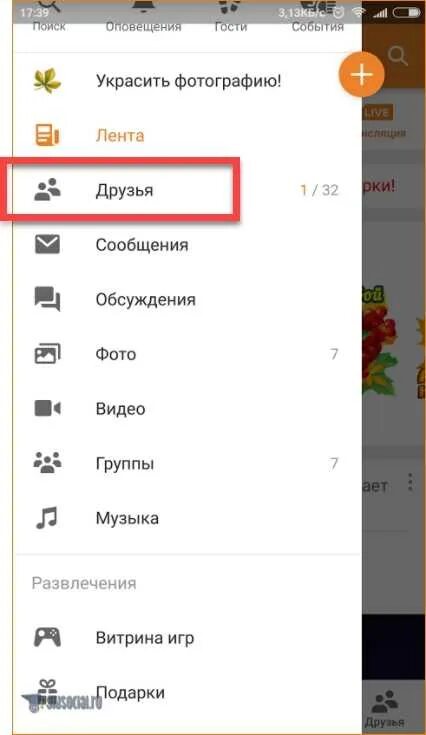Image resolution: width=426 pixels, height=735 pixels.
Task: Tap the orange plus floating button
Action: [361, 75]
